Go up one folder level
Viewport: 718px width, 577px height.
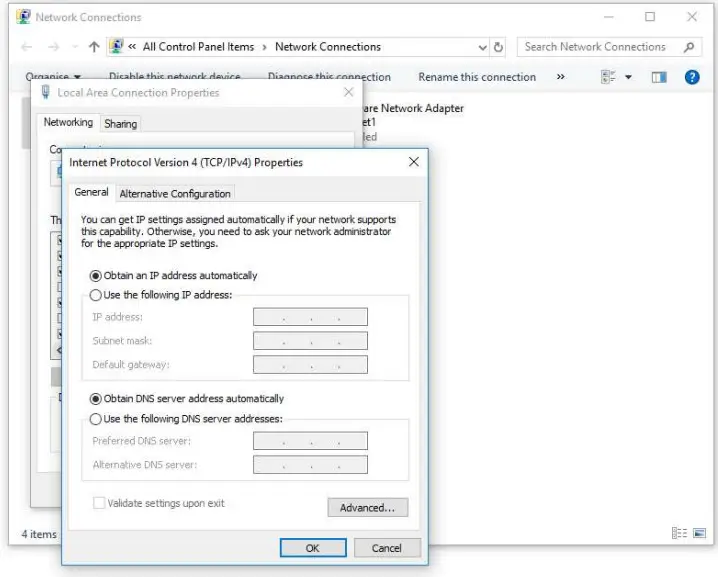click(x=94, y=47)
